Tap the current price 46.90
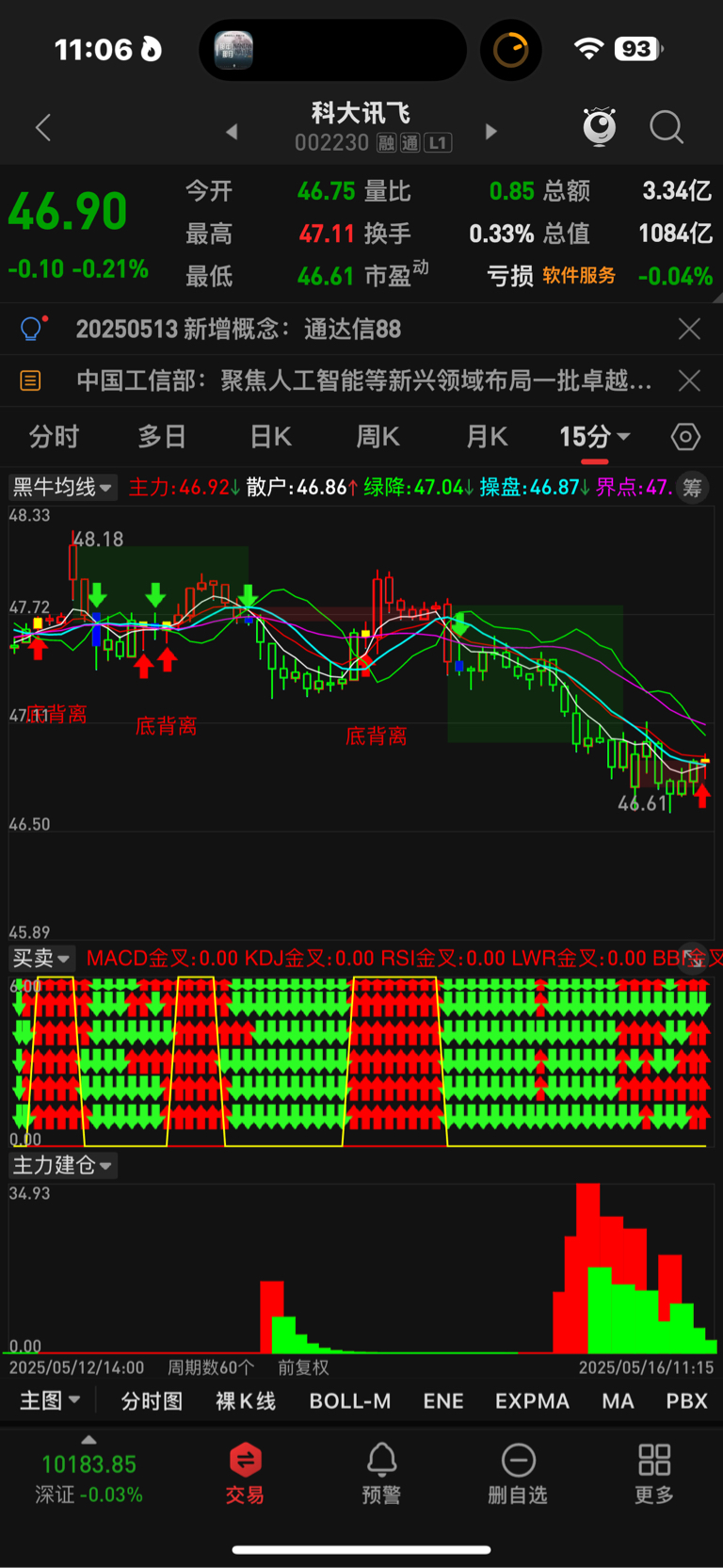The image size is (723, 1568). (68, 212)
